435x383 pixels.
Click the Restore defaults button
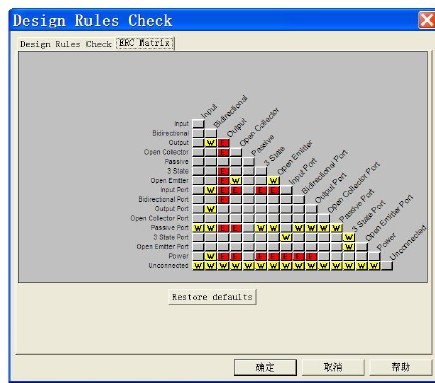[x=212, y=297]
